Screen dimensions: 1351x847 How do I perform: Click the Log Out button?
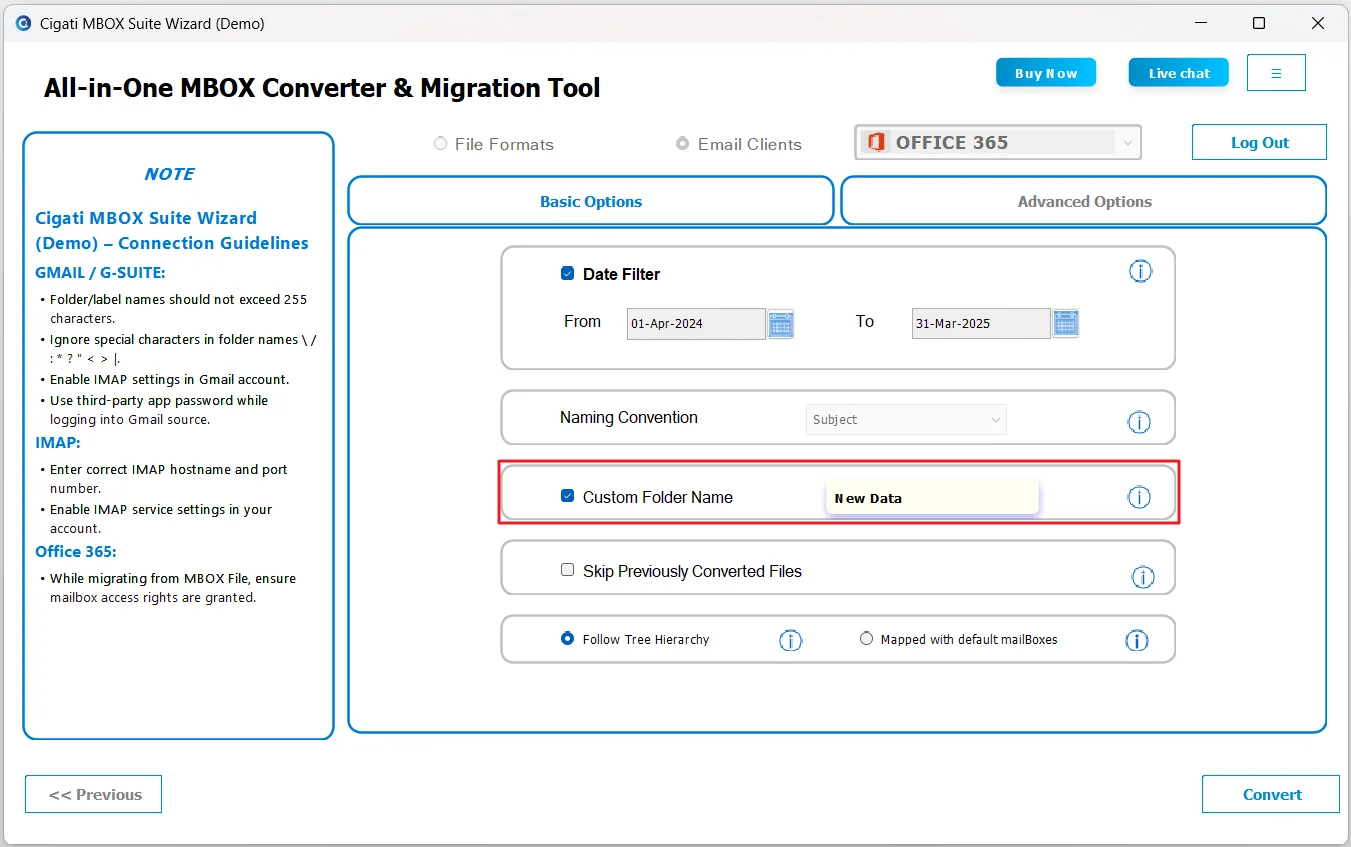(1259, 142)
